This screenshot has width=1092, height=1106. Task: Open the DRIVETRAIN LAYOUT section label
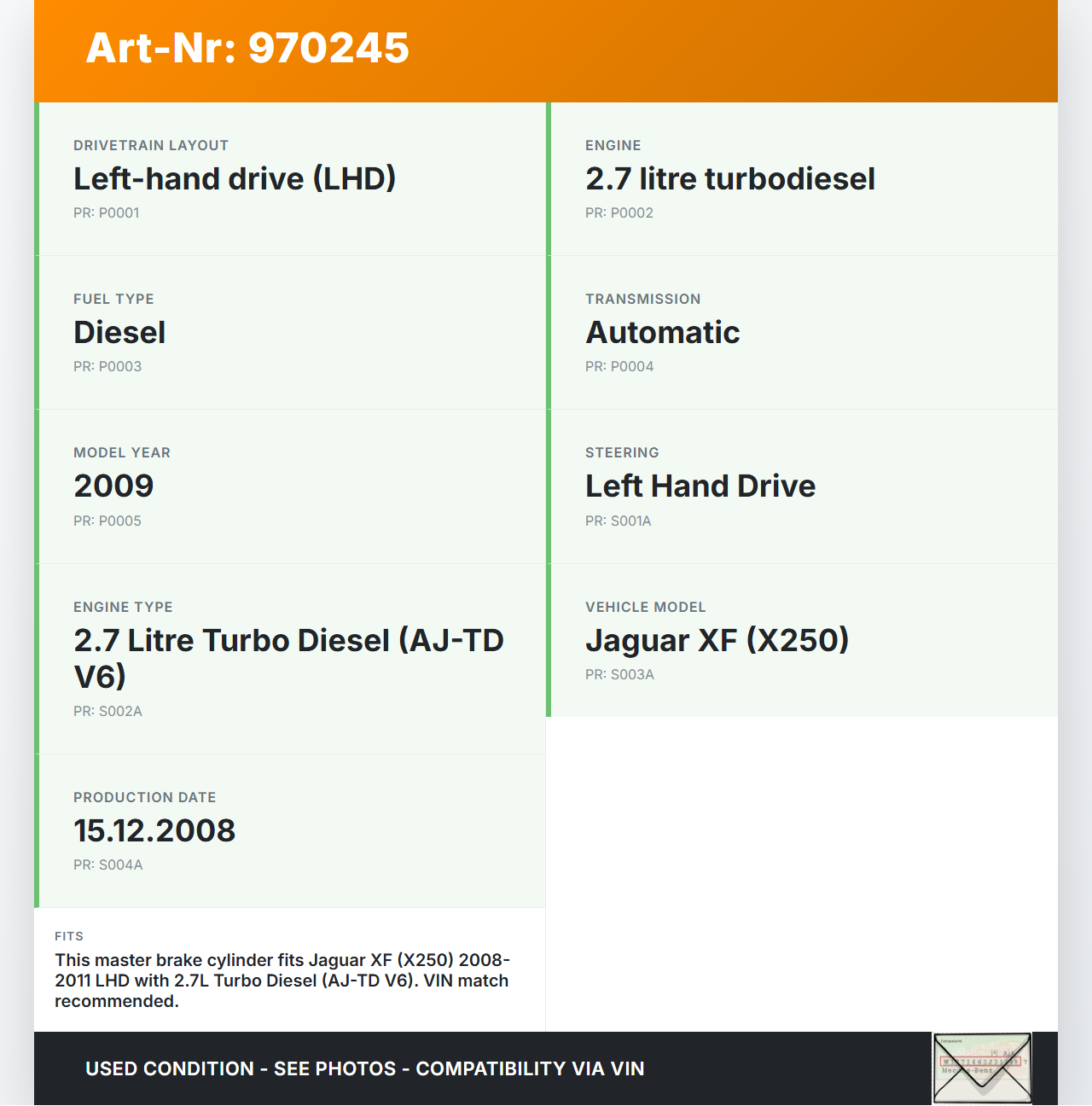[x=151, y=145]
